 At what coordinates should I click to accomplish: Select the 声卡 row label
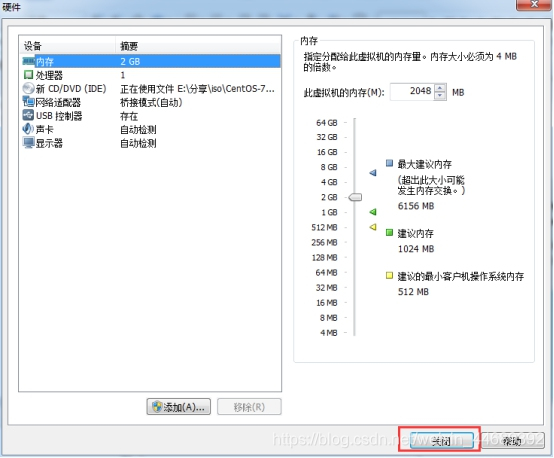(x=45, y=129)
